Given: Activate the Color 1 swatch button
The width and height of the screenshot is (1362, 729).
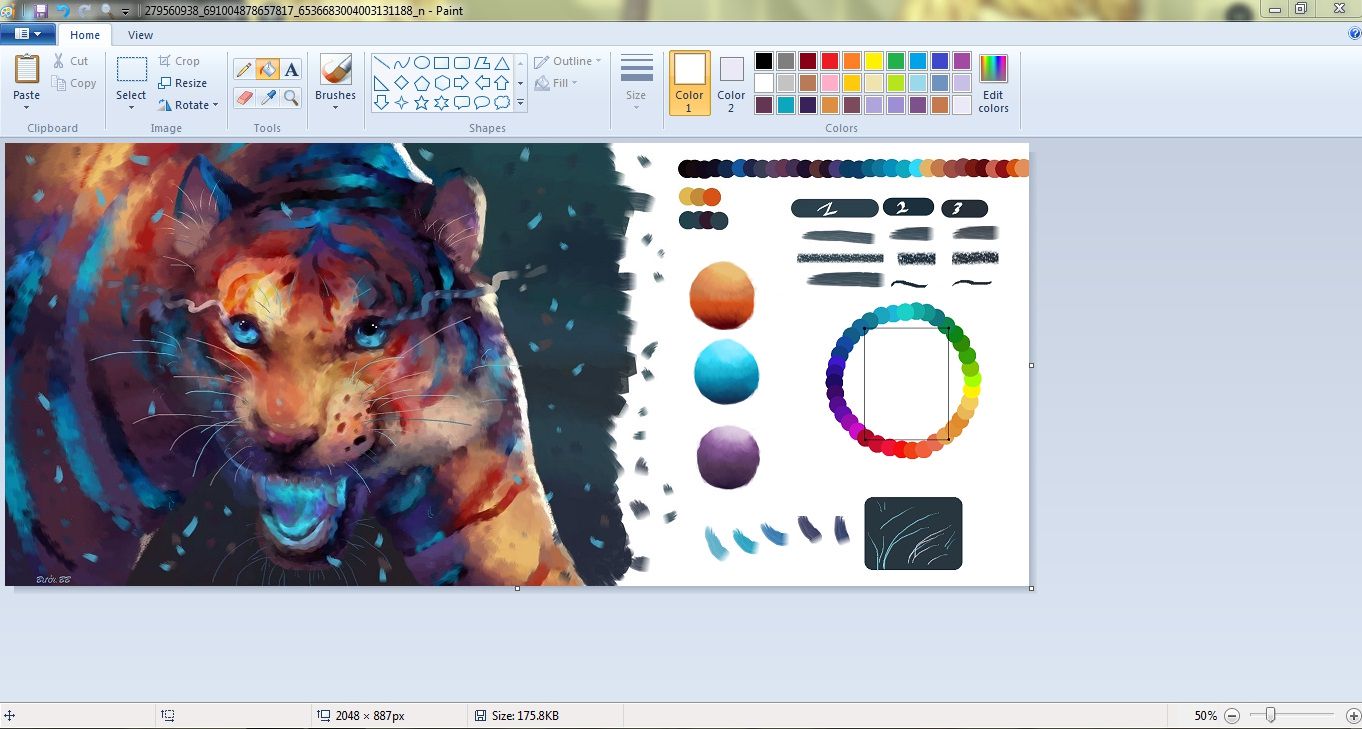Looking at the screenshot, I should (689, 82).
